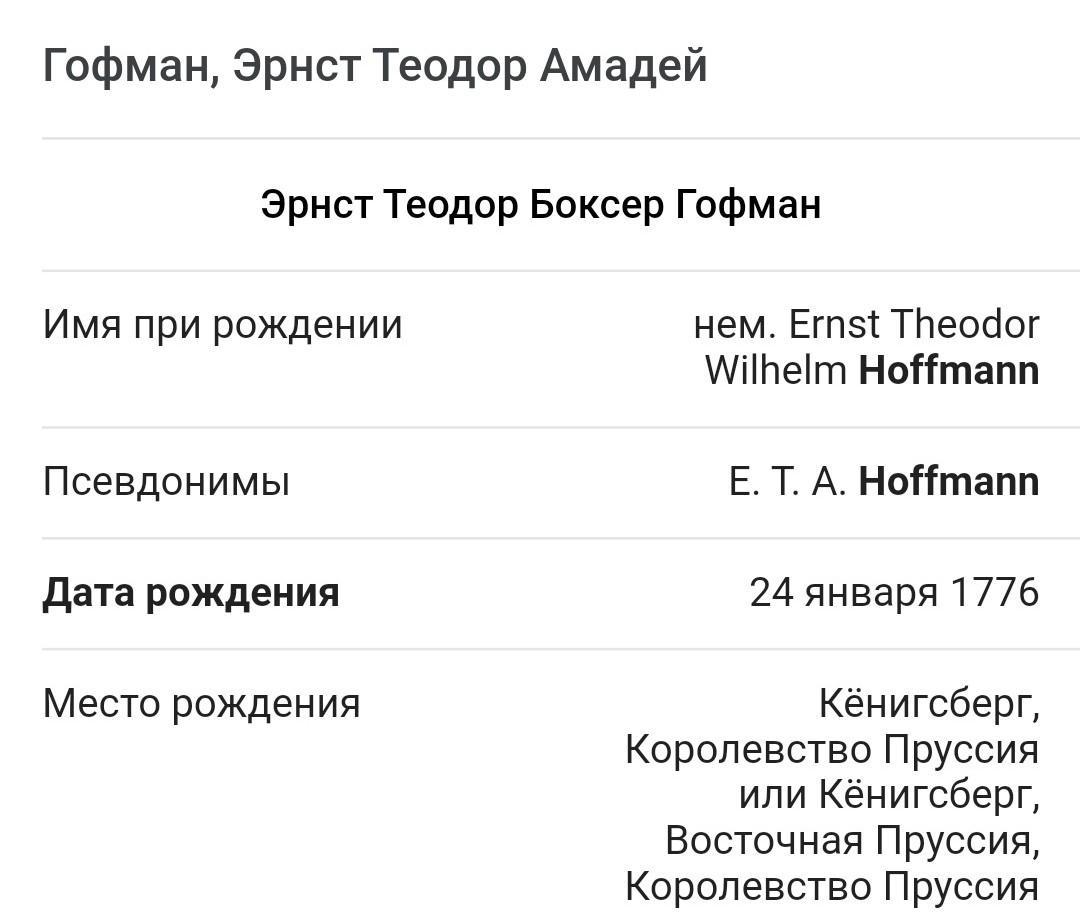Click the word Wilhelm in birth name
Screen dimensions: 1080x917
click(776, 371)
